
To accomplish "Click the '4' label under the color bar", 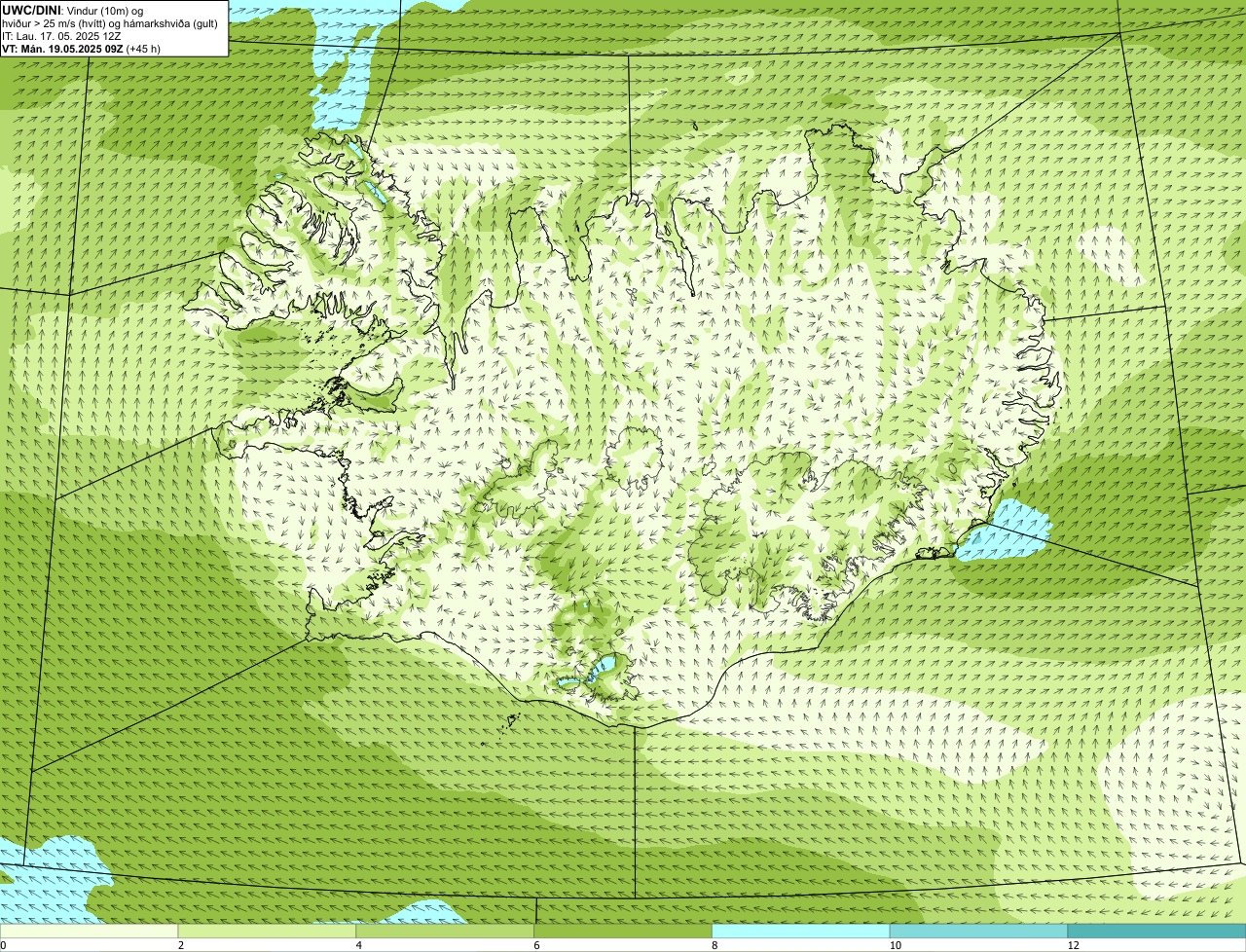I will coord(359,945).
